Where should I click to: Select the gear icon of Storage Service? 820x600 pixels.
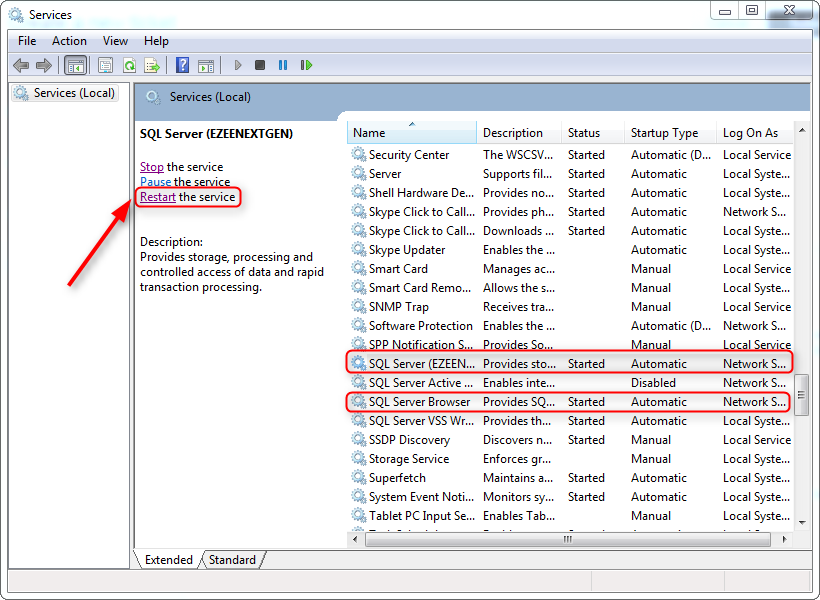click(x=359, y=458)
